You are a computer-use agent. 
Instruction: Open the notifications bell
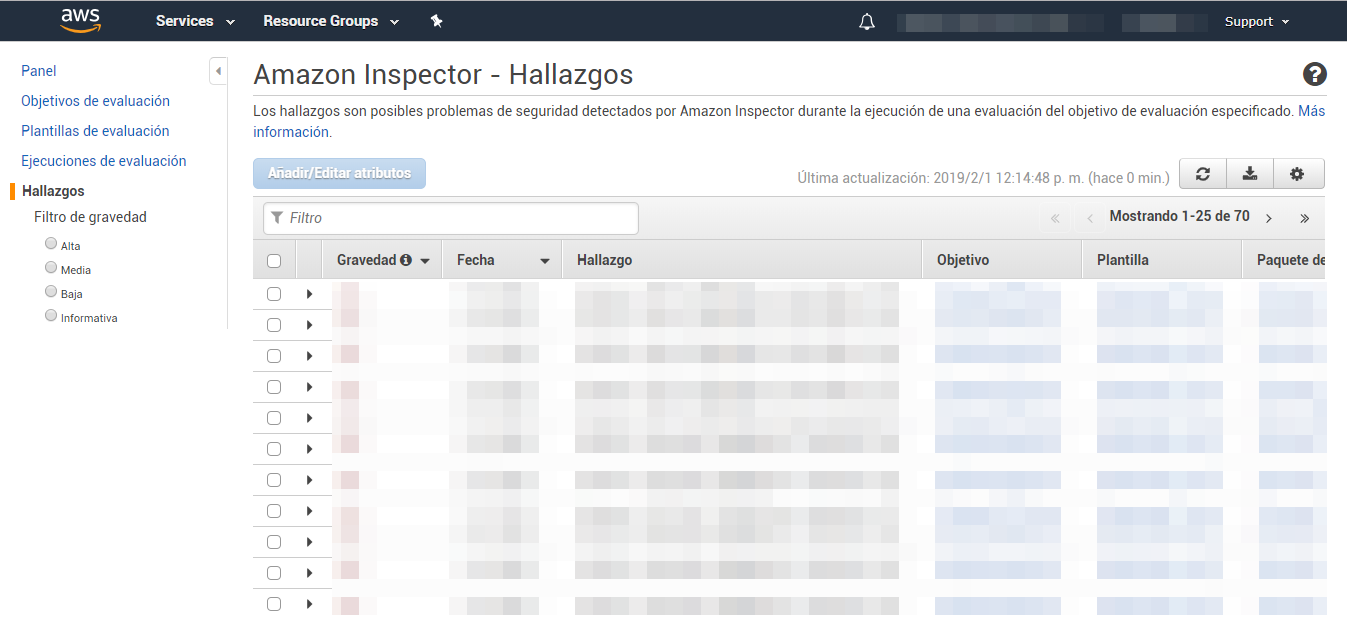click(x=867, y=22)
